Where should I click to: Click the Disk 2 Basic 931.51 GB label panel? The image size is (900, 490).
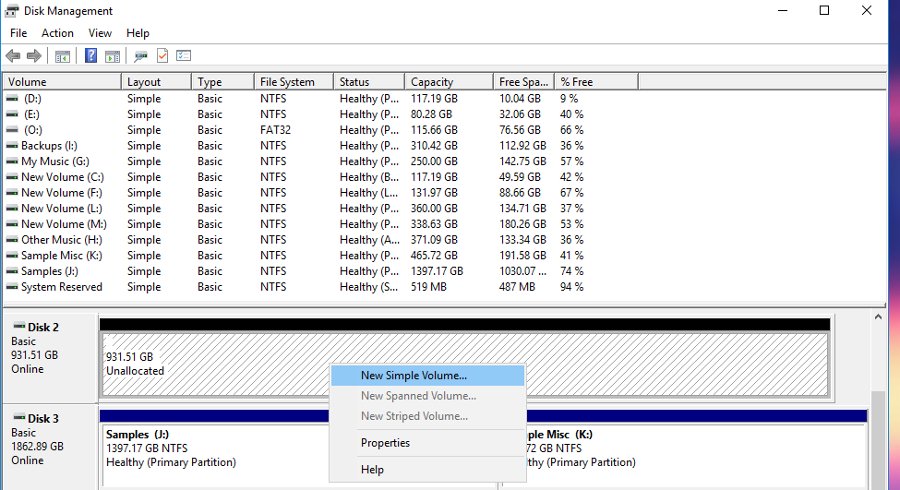pyautogui.click(x=51, y=357)
